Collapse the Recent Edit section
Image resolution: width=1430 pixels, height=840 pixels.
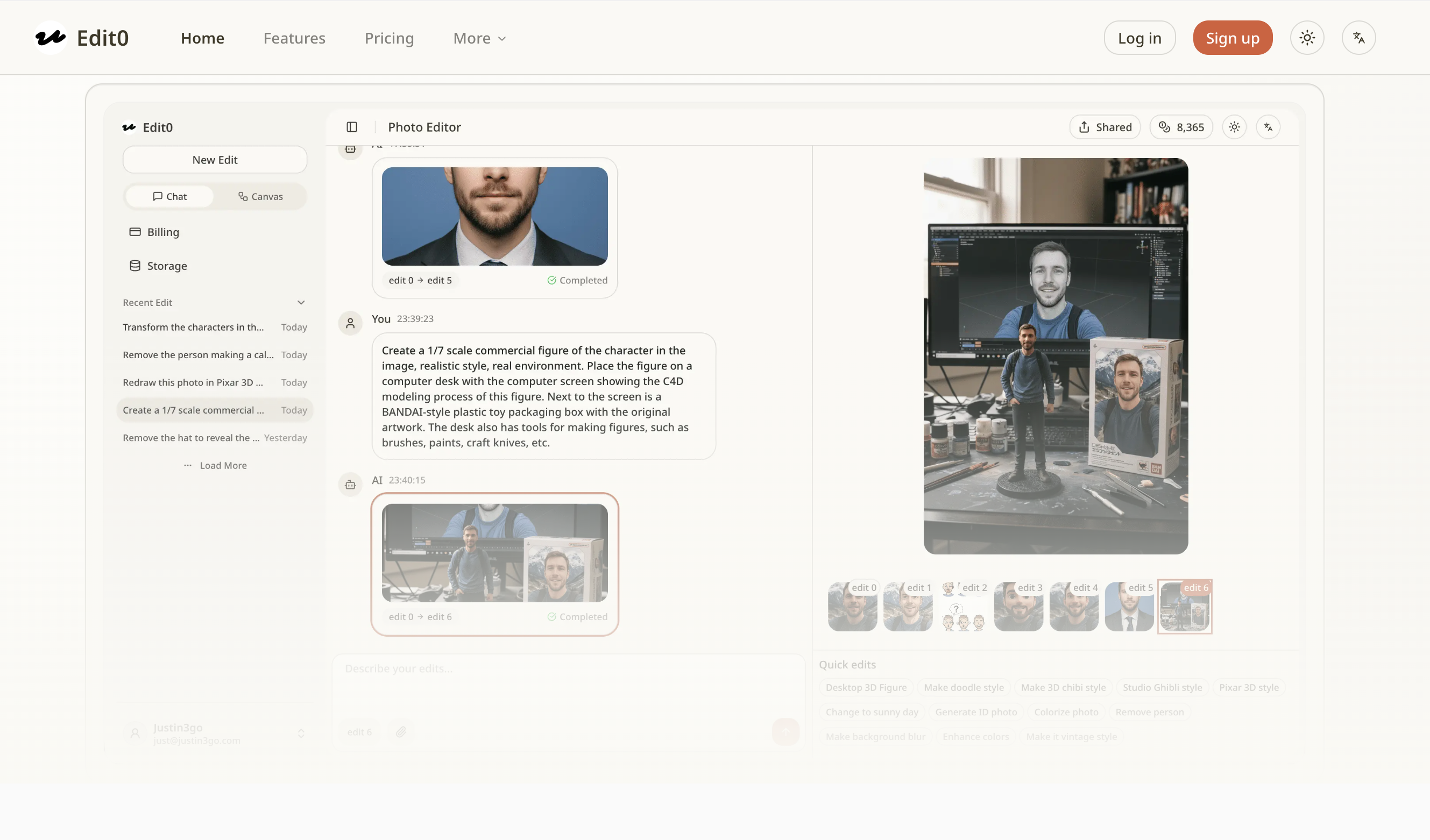pos(301,302)
